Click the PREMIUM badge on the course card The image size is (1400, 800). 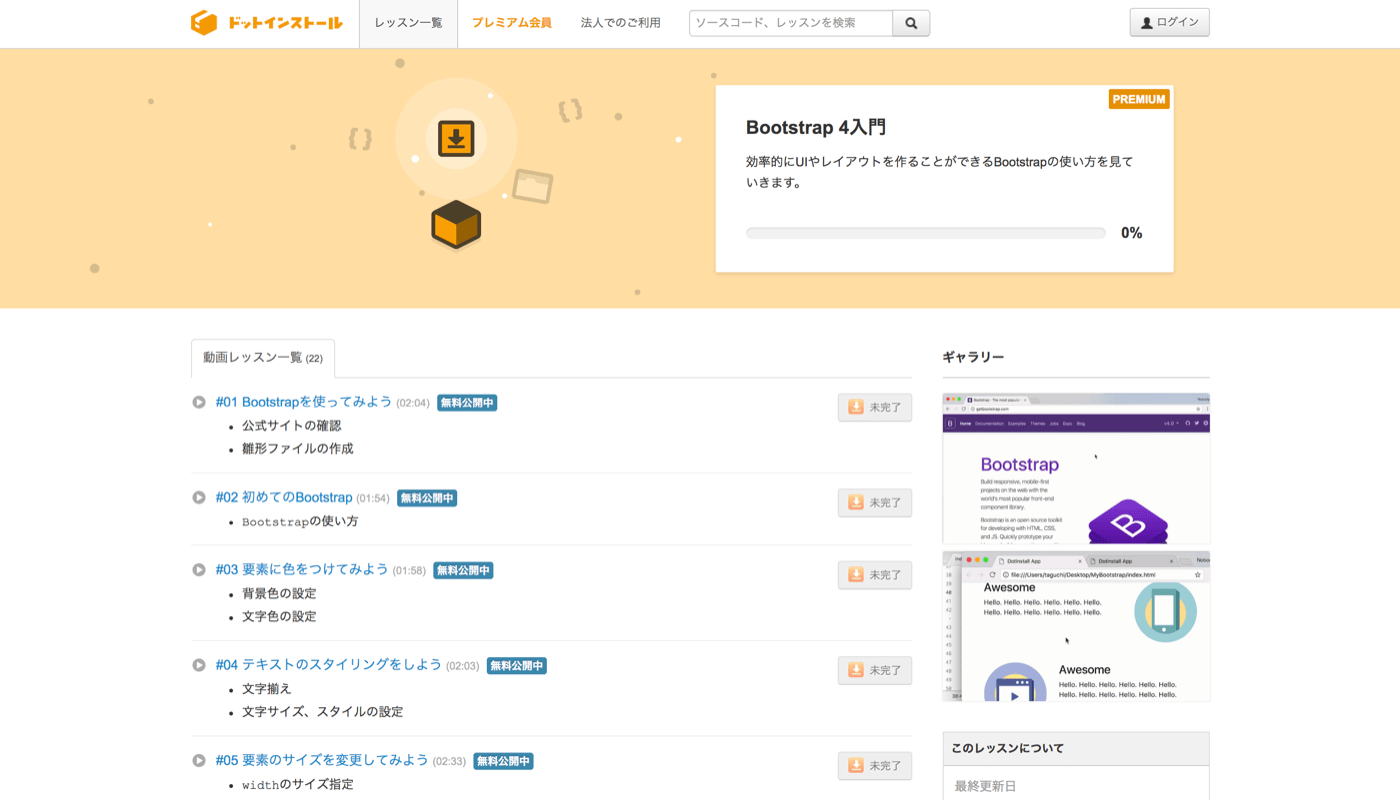pyautogui.click(x=1139, y=99)
